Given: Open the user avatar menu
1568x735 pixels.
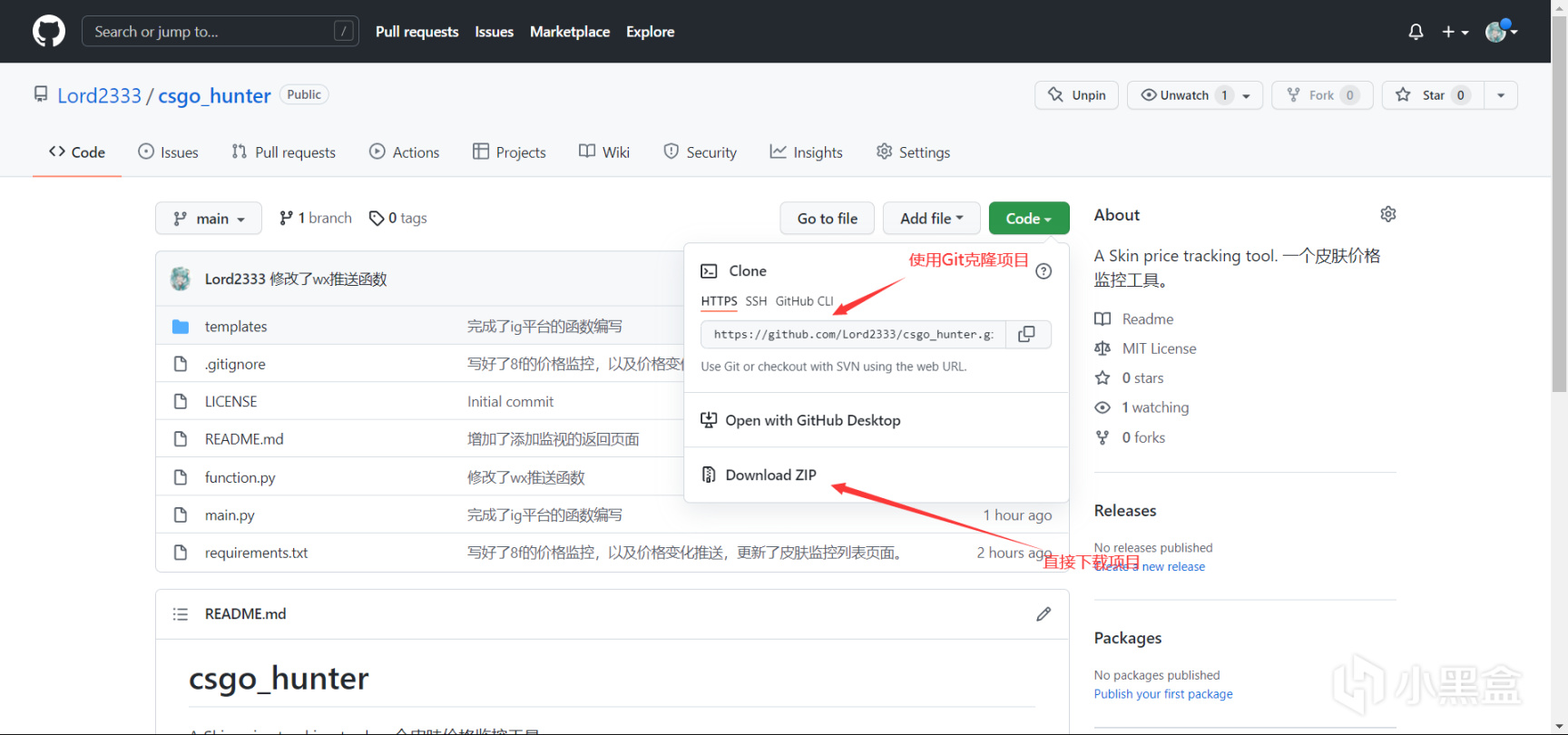Looking at the screenshot, I should click(1501, 32).
